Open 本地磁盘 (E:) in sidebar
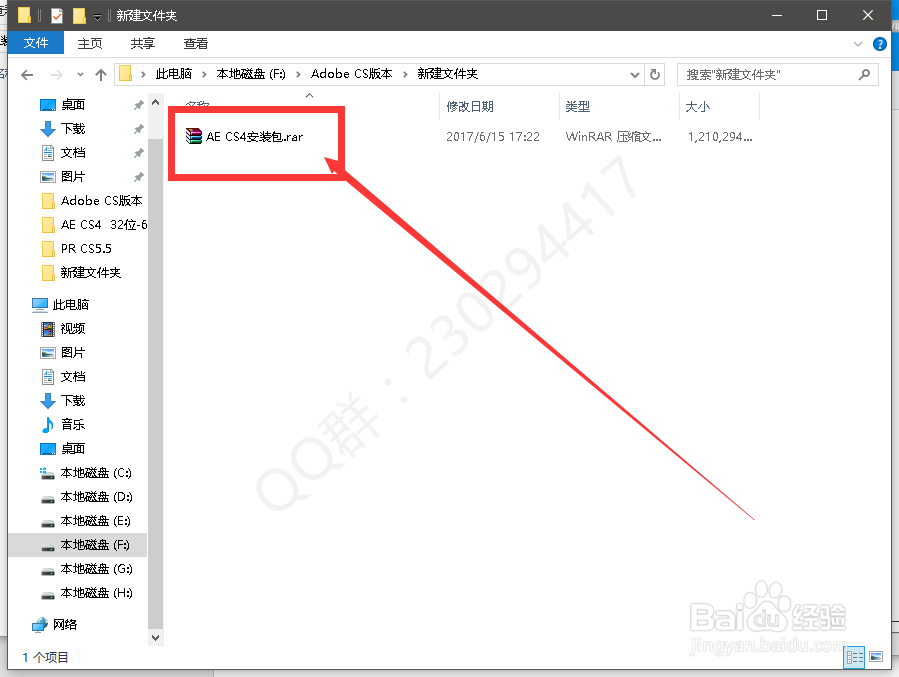 [96, 521]
